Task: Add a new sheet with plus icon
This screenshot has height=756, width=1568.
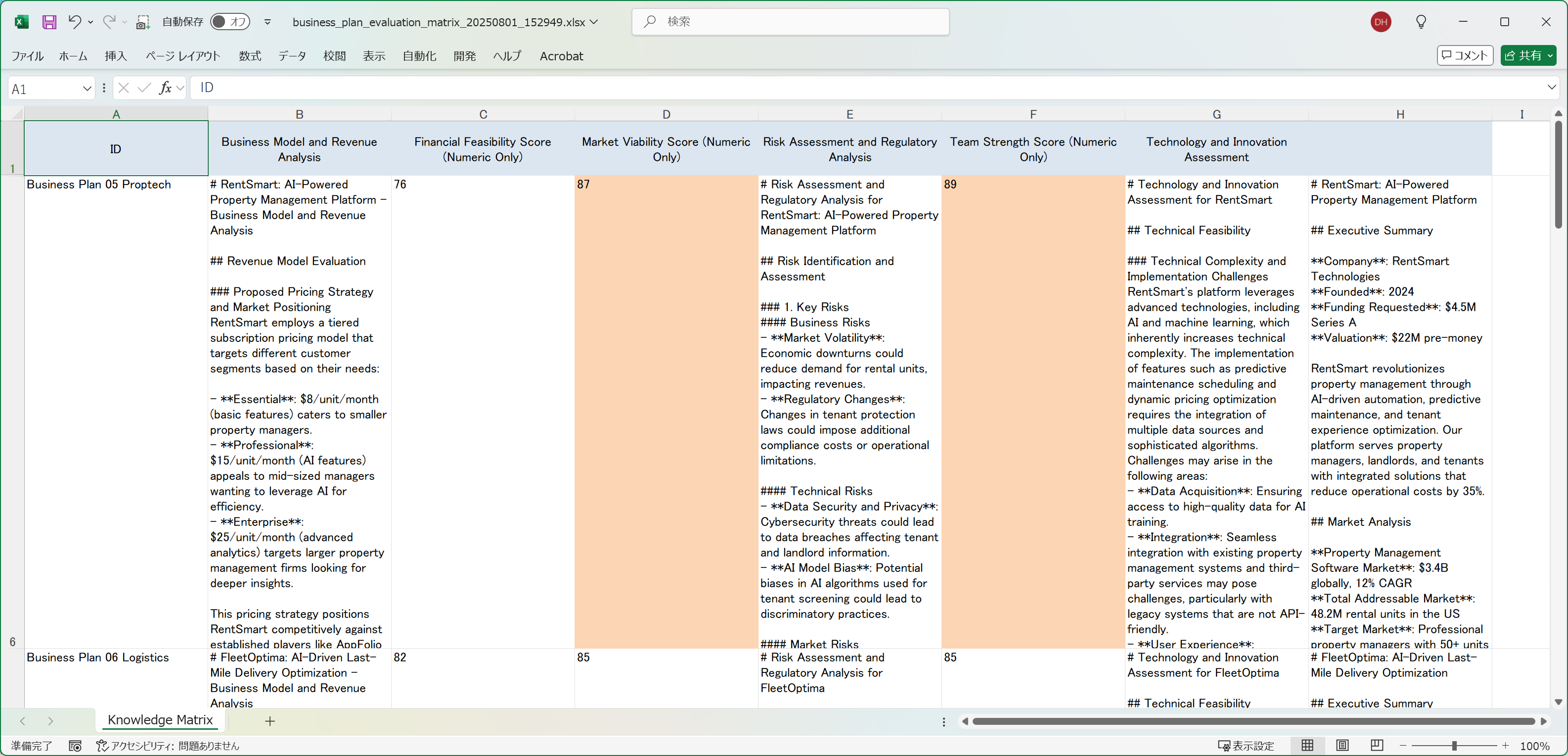Action: pyautogui.click(x=269, y=721)
